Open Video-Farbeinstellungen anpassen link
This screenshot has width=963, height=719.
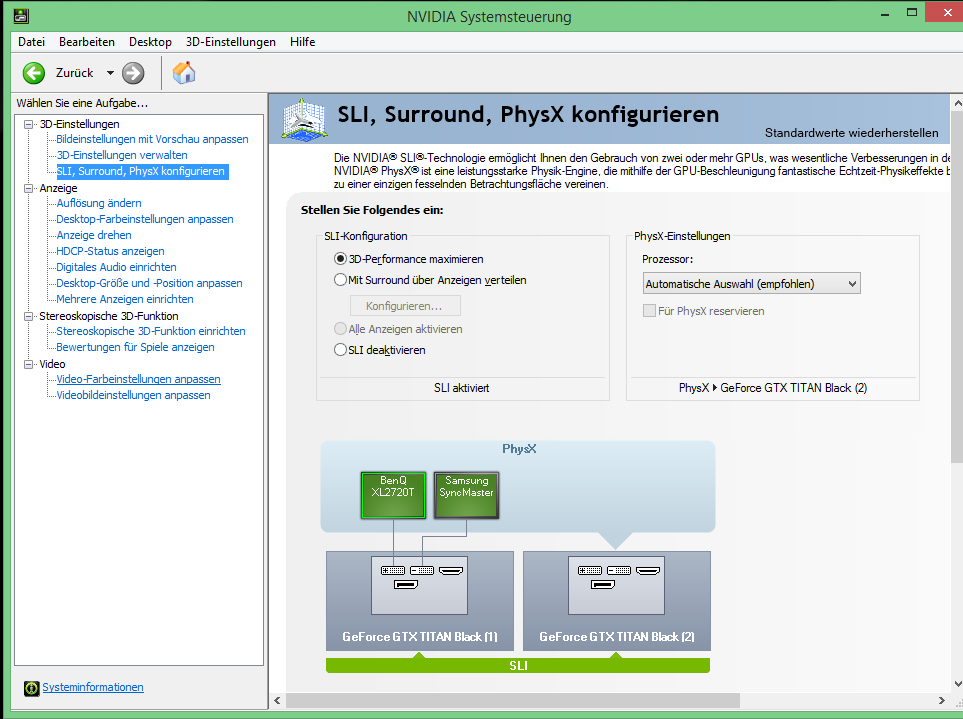[138, 379]
